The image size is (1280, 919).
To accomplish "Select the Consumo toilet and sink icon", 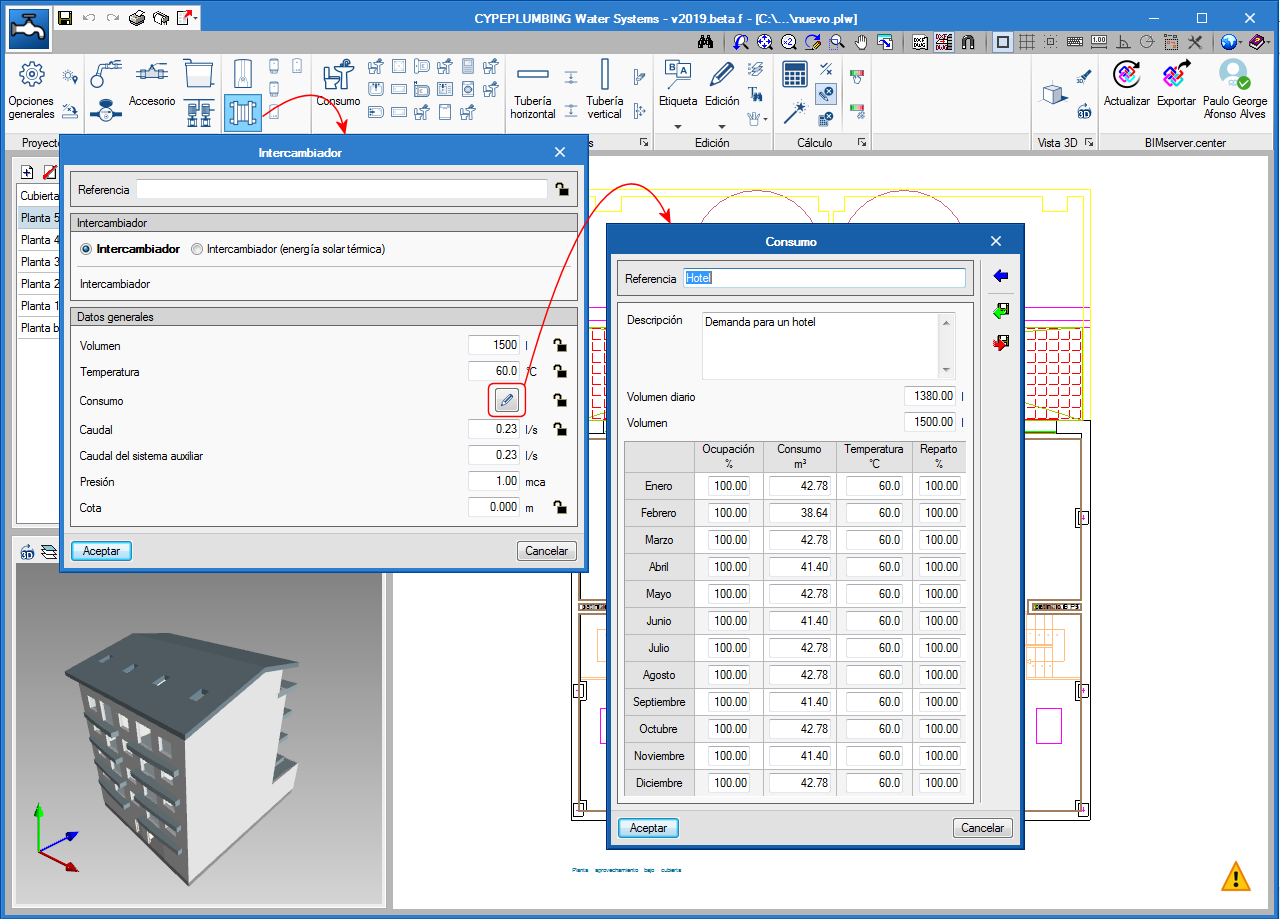I will (338, 74).
